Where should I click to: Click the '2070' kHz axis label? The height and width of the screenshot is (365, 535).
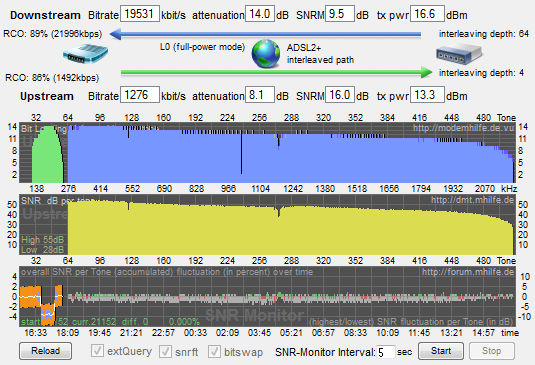click(x=485, y=189)
